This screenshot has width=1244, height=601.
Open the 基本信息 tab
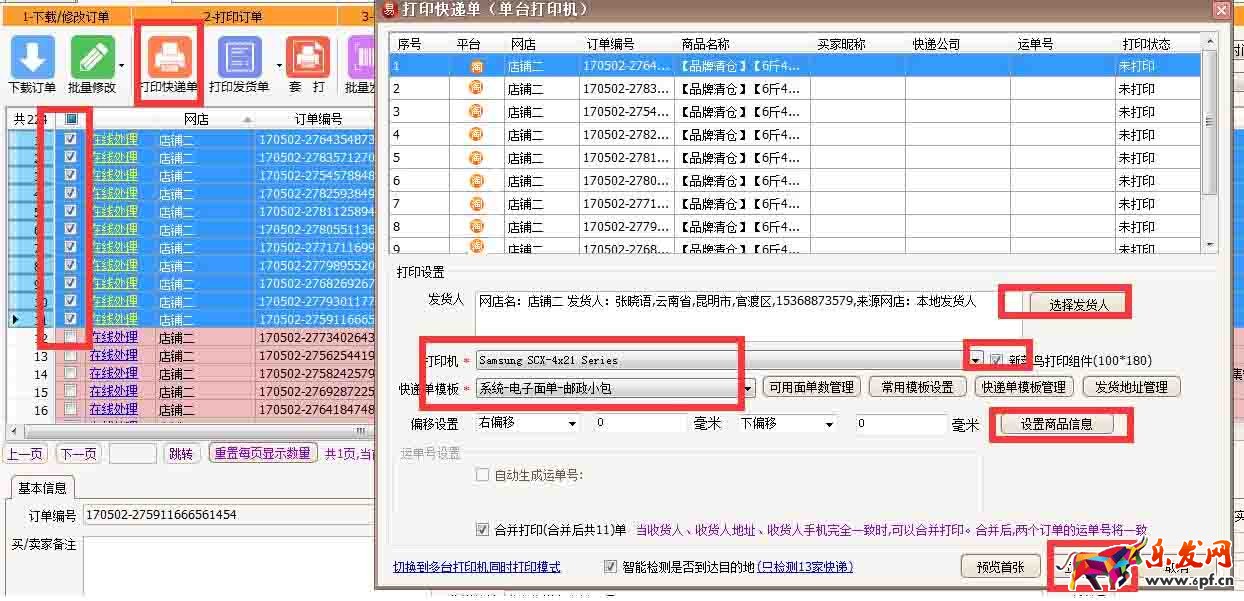click(43, 488)
